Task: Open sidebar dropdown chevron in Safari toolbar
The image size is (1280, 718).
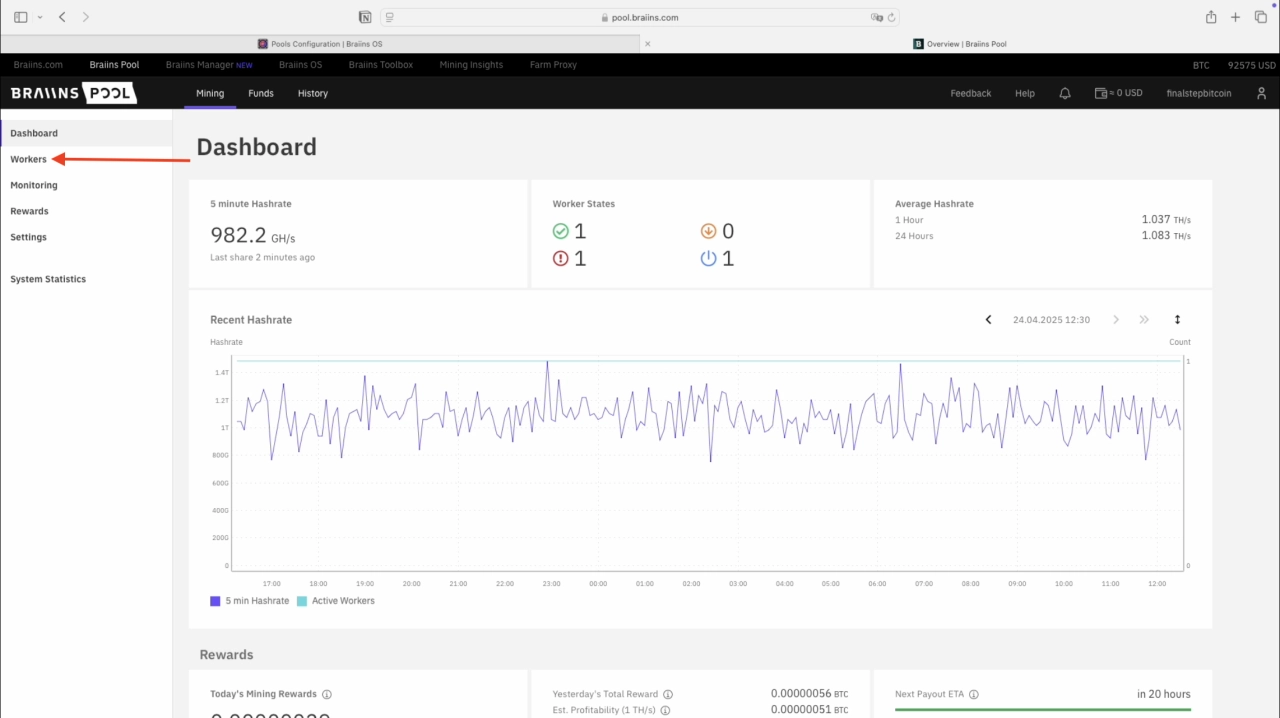Action: 40,17
